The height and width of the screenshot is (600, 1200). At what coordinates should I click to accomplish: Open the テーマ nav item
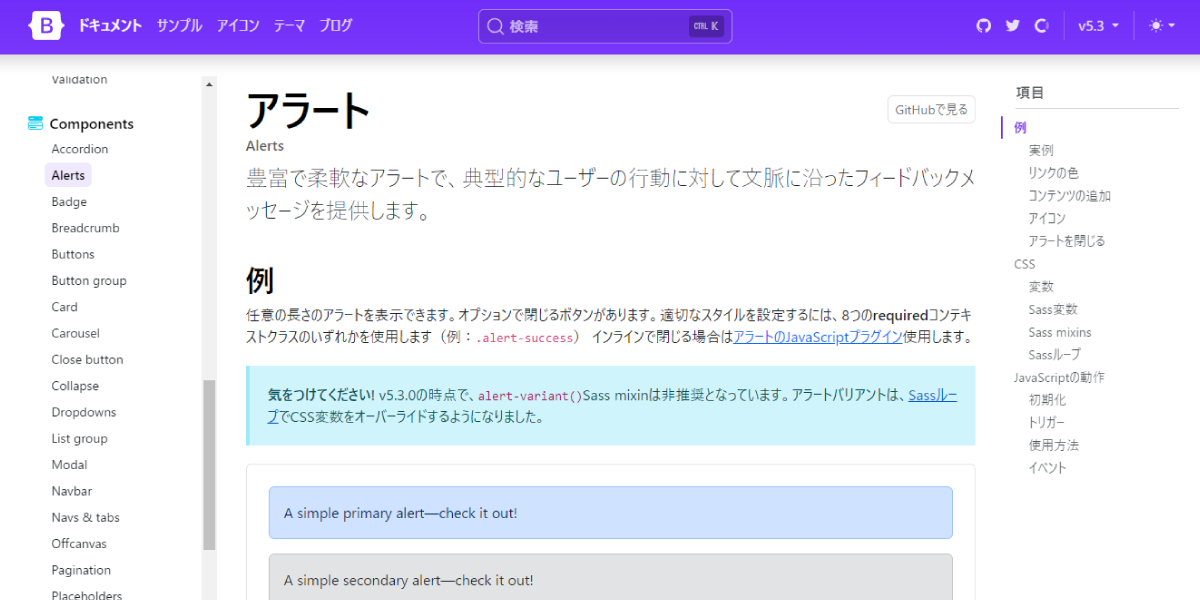coord(289,26)
